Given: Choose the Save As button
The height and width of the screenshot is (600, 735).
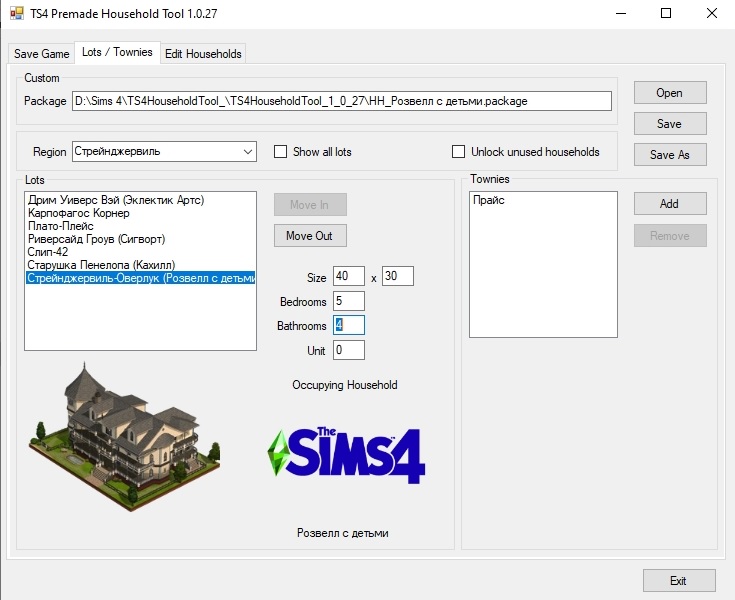Looking at the screenshot, I should click(x=669, y=155).
